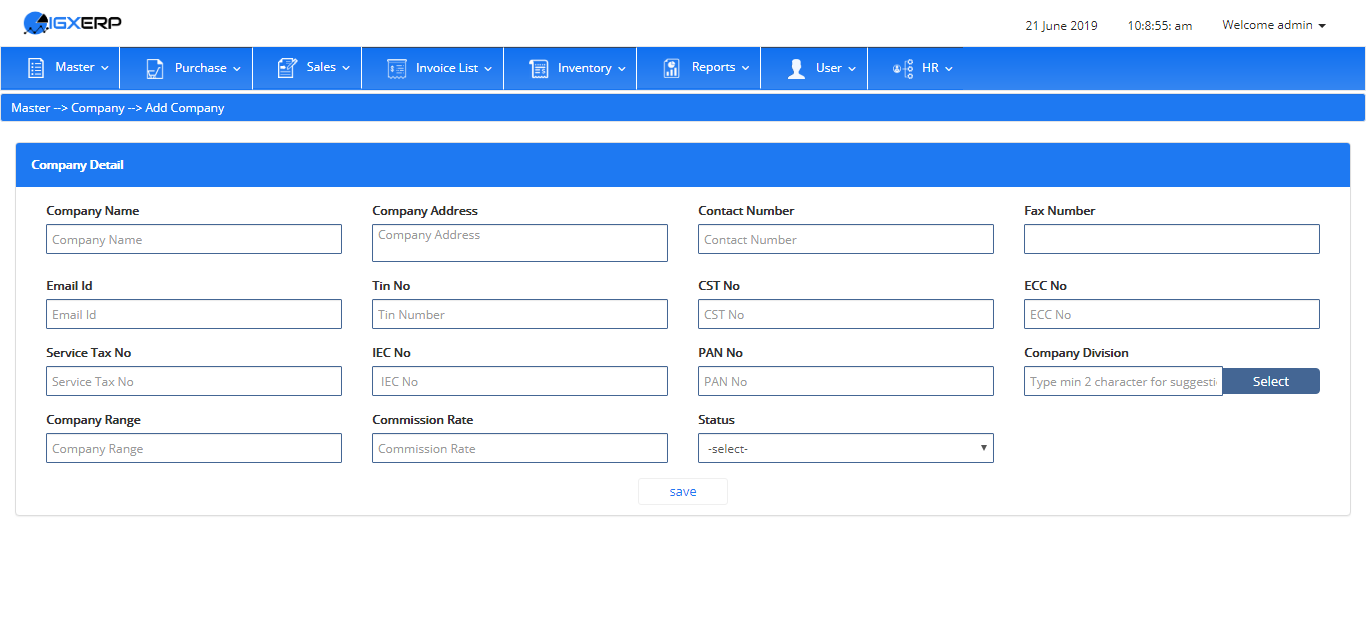Click the Invoice List menu icon

[396, 68]
